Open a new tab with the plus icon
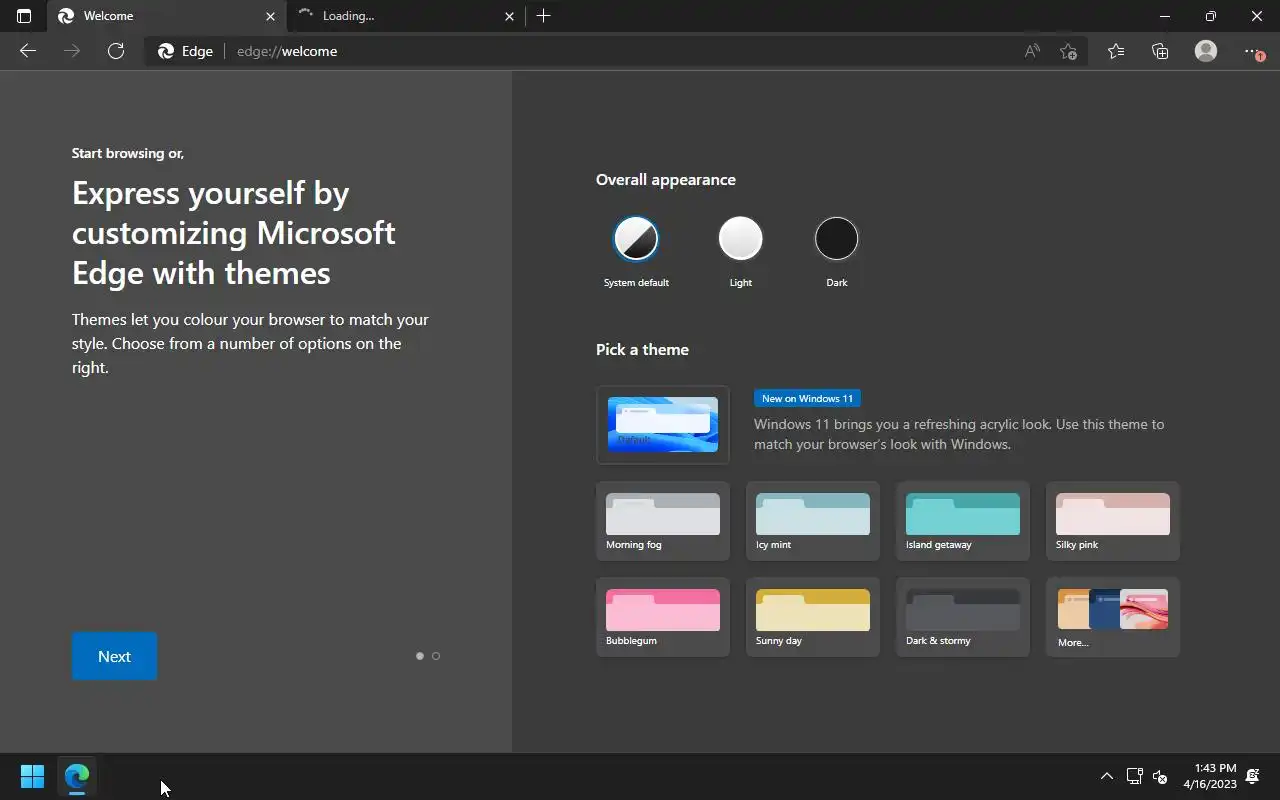The image size is (1280, 800). pyautogui.click(x=543, y=16)
